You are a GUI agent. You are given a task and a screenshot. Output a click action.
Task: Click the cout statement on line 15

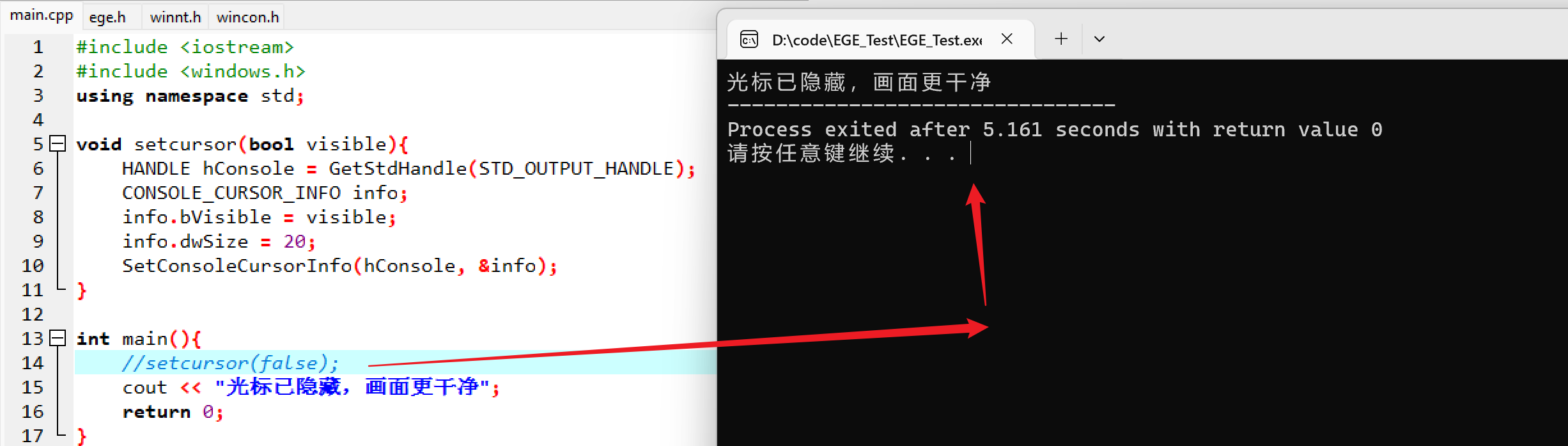click(x=311, y=387)
